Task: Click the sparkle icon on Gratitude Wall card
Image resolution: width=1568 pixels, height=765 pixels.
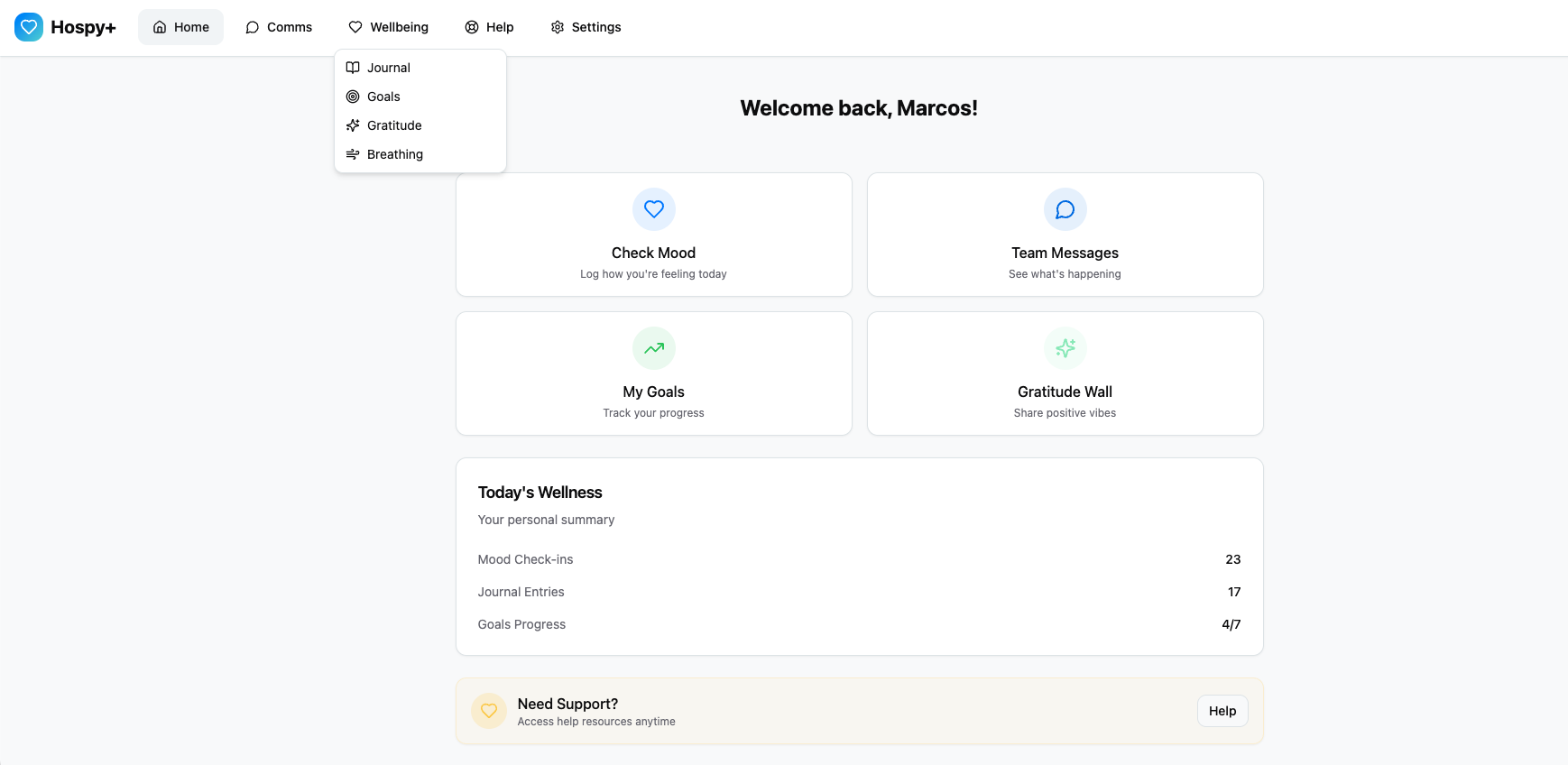Action: pos(1065,348)
